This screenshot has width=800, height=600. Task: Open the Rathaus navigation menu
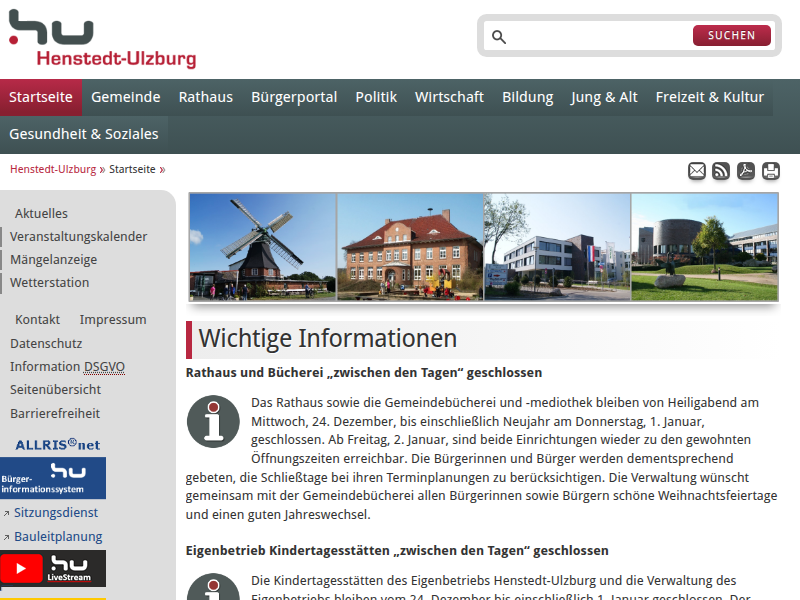pyautogui.click(x=205, y=97)
